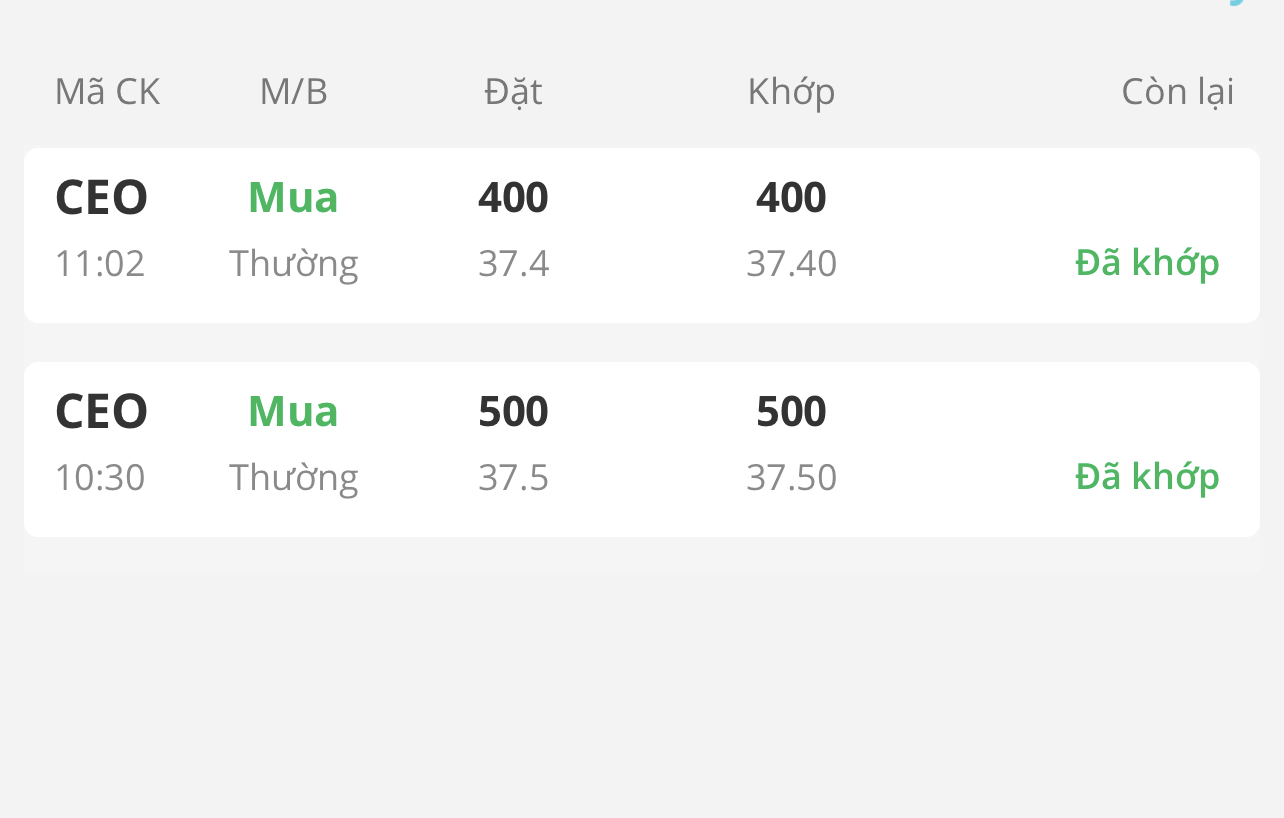
Task: Click Thường order type in 11:02 row
Action: tap(293, 264)
